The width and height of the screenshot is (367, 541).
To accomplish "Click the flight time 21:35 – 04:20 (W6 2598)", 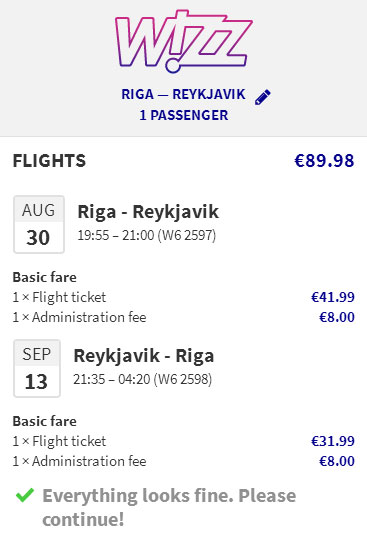I will point(143,379).
